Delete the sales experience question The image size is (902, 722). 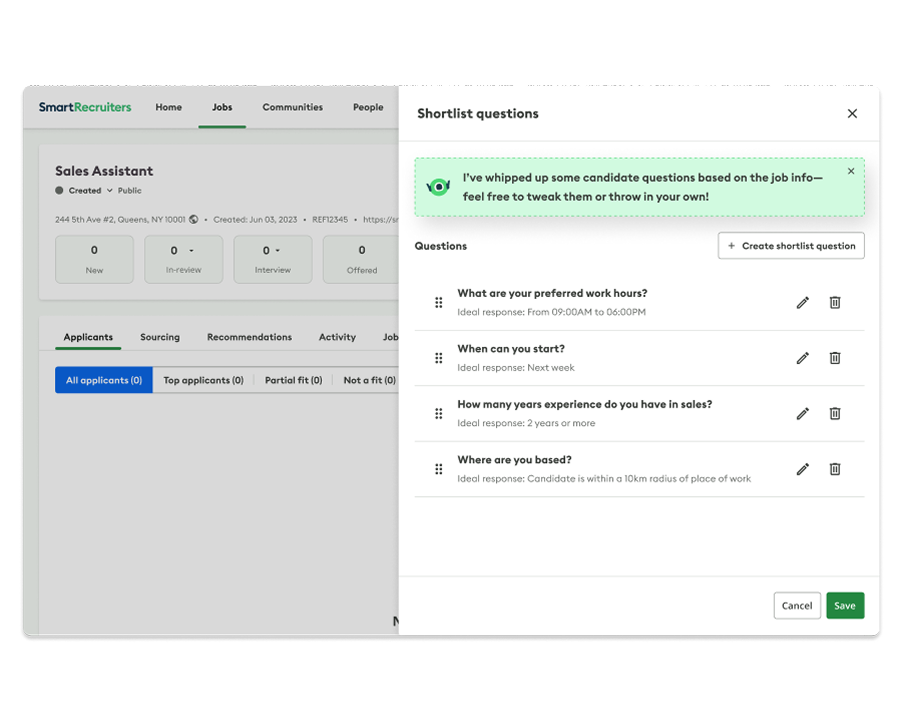click(x=835, y=413)
